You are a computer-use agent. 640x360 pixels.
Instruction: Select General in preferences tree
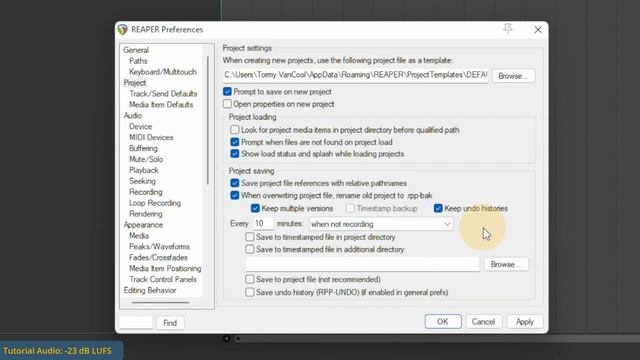tap(136, 50)
